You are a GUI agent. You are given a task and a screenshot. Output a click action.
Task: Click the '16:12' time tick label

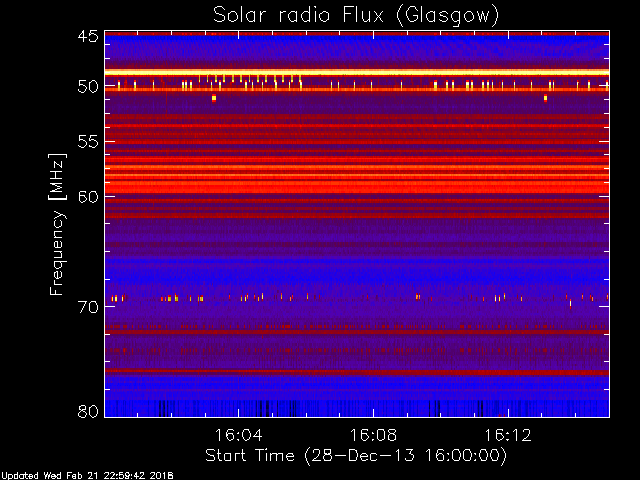508,435
